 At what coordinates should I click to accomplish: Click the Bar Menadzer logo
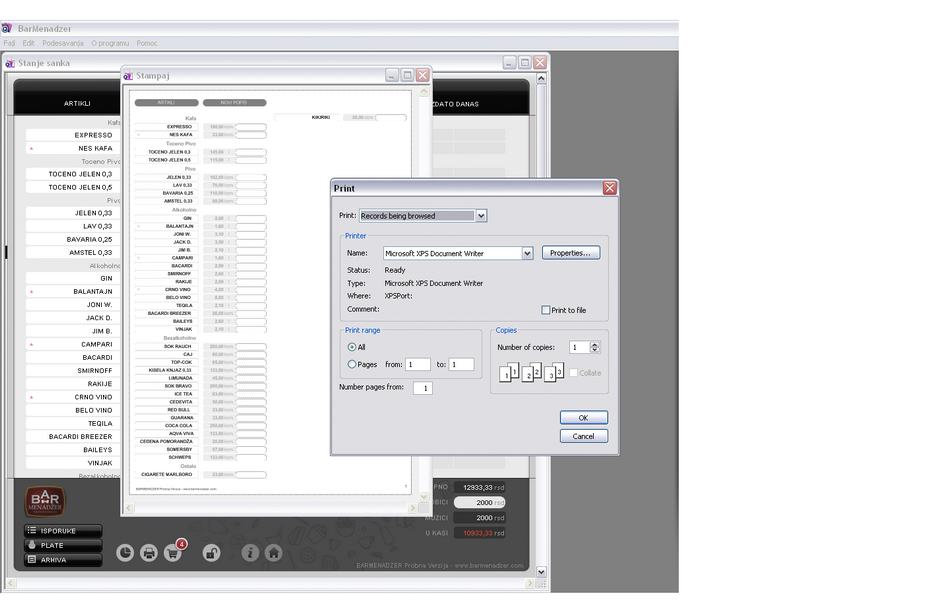click(45, 501)
